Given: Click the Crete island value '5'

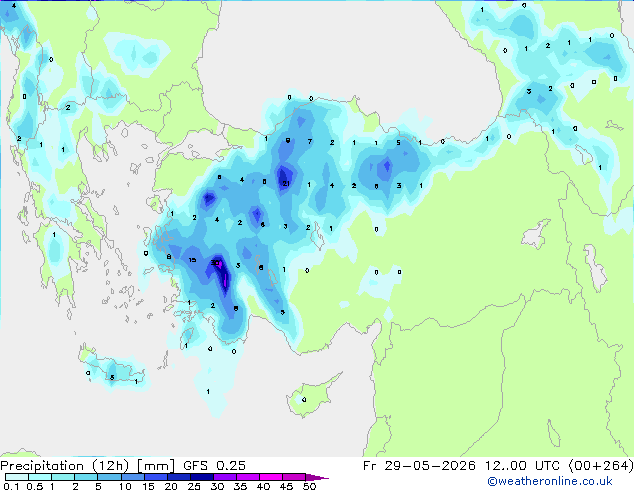Looking at the screenshot, I should [x=112, y=378].
